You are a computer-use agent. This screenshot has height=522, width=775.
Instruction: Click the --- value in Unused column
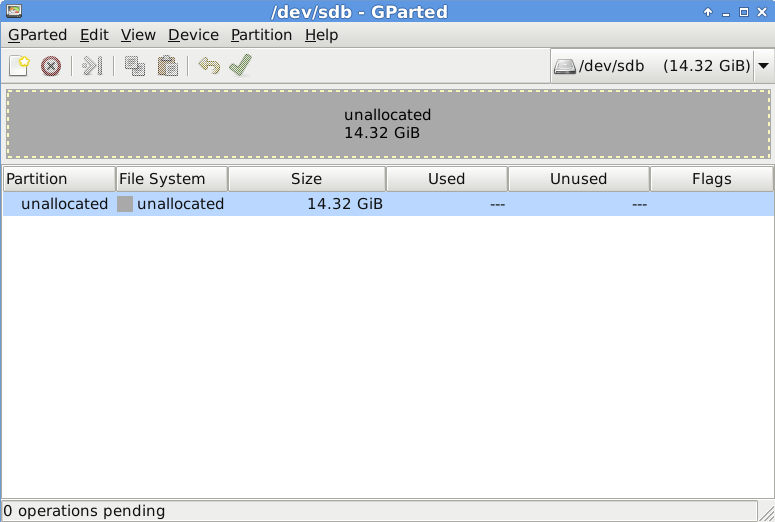[640, 205]
